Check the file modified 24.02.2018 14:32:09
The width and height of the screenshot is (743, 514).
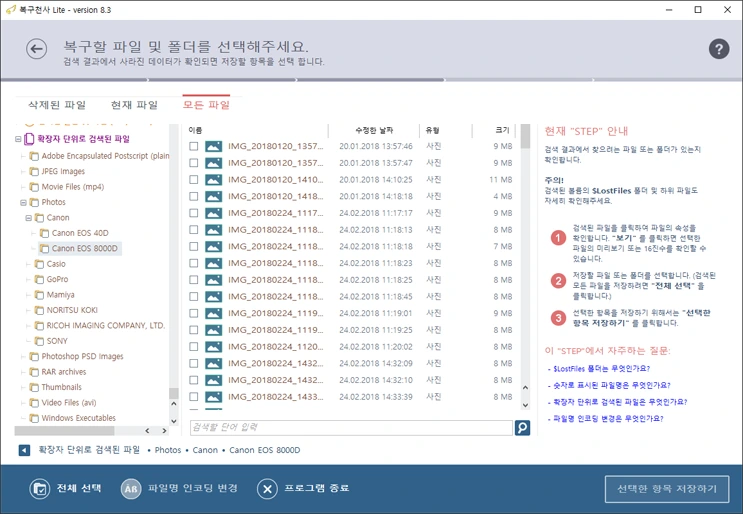click(194, 363)
